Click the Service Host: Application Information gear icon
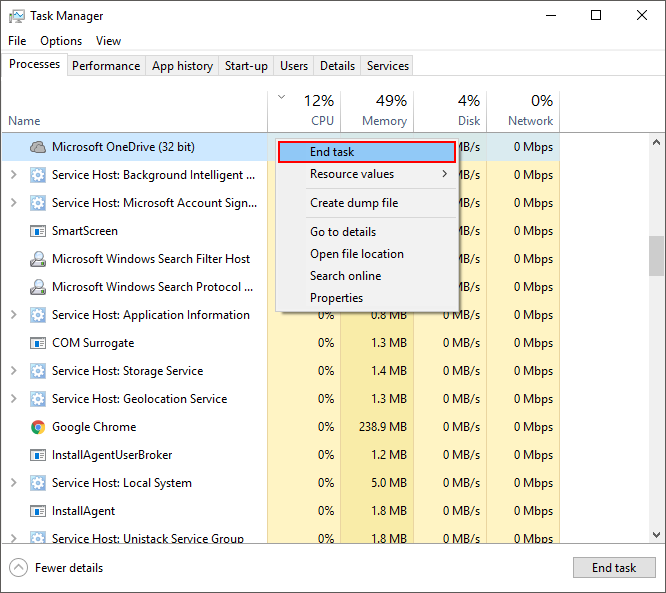Viewport: 666px width, 593px height. click(38, 315)
